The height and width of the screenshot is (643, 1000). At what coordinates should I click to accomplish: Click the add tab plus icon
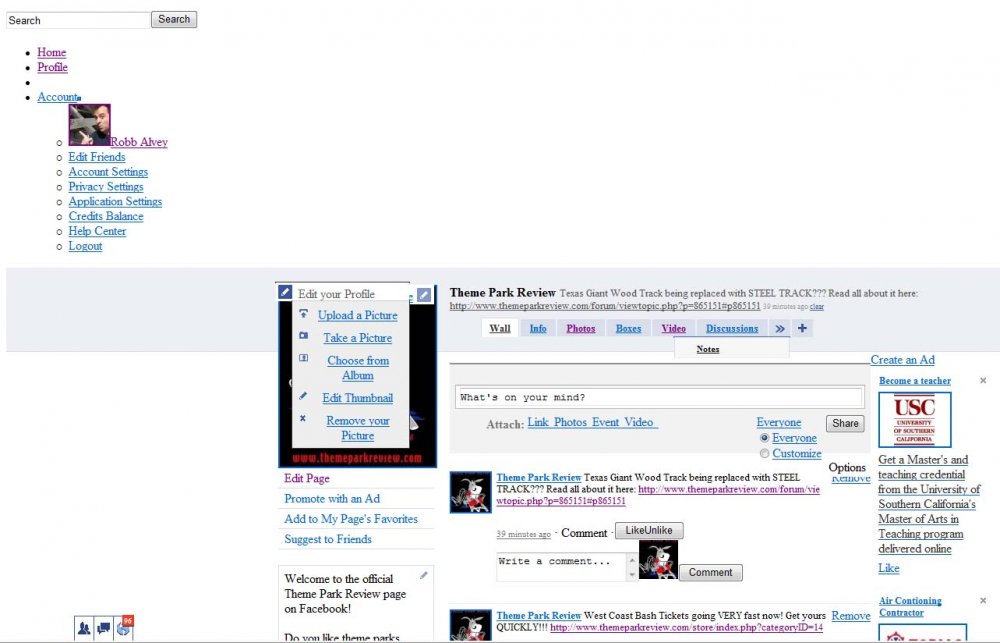(802, 328)
